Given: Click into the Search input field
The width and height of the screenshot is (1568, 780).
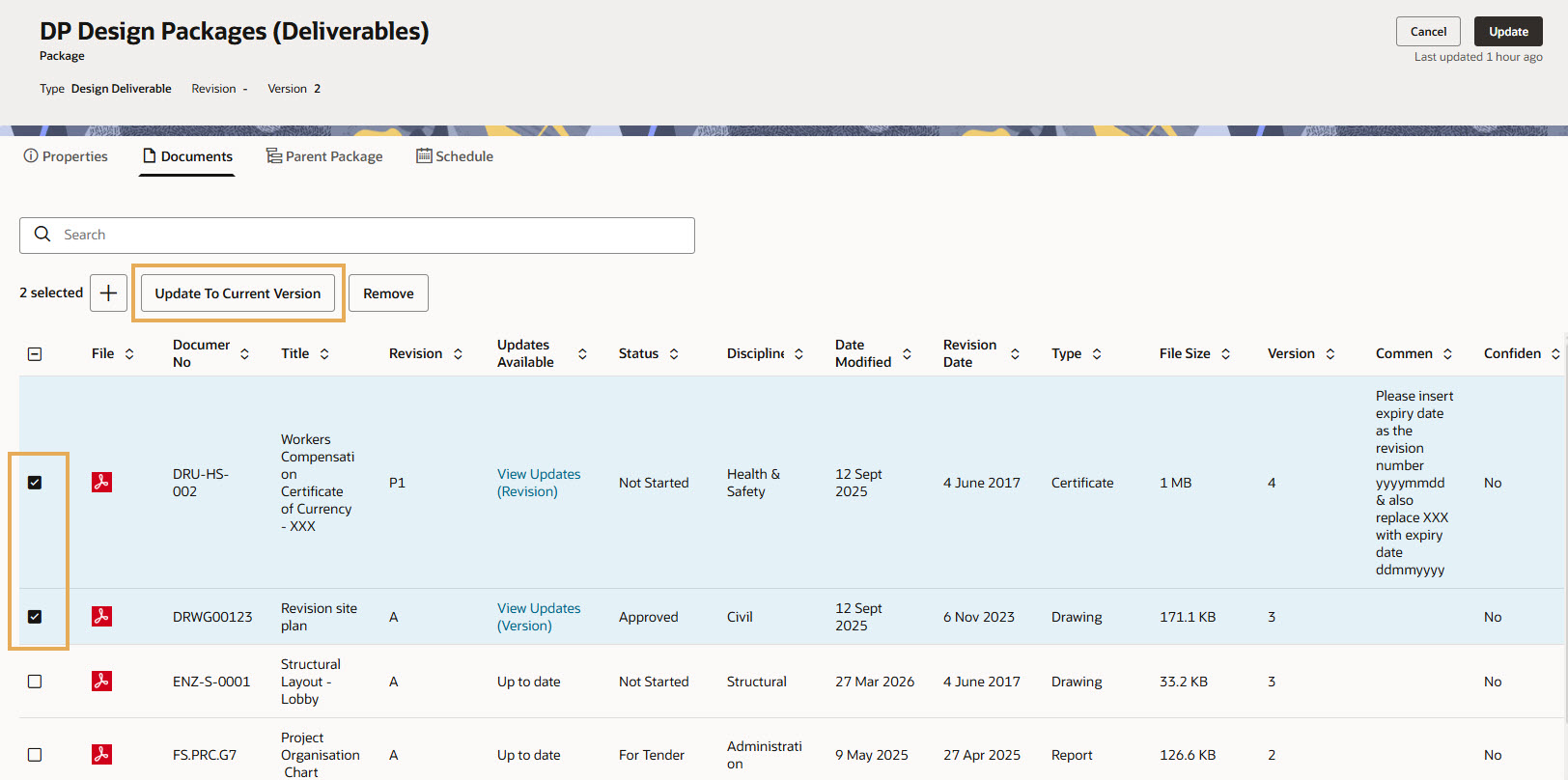Looking at the screenshot, I should click(x=367, y=235).
